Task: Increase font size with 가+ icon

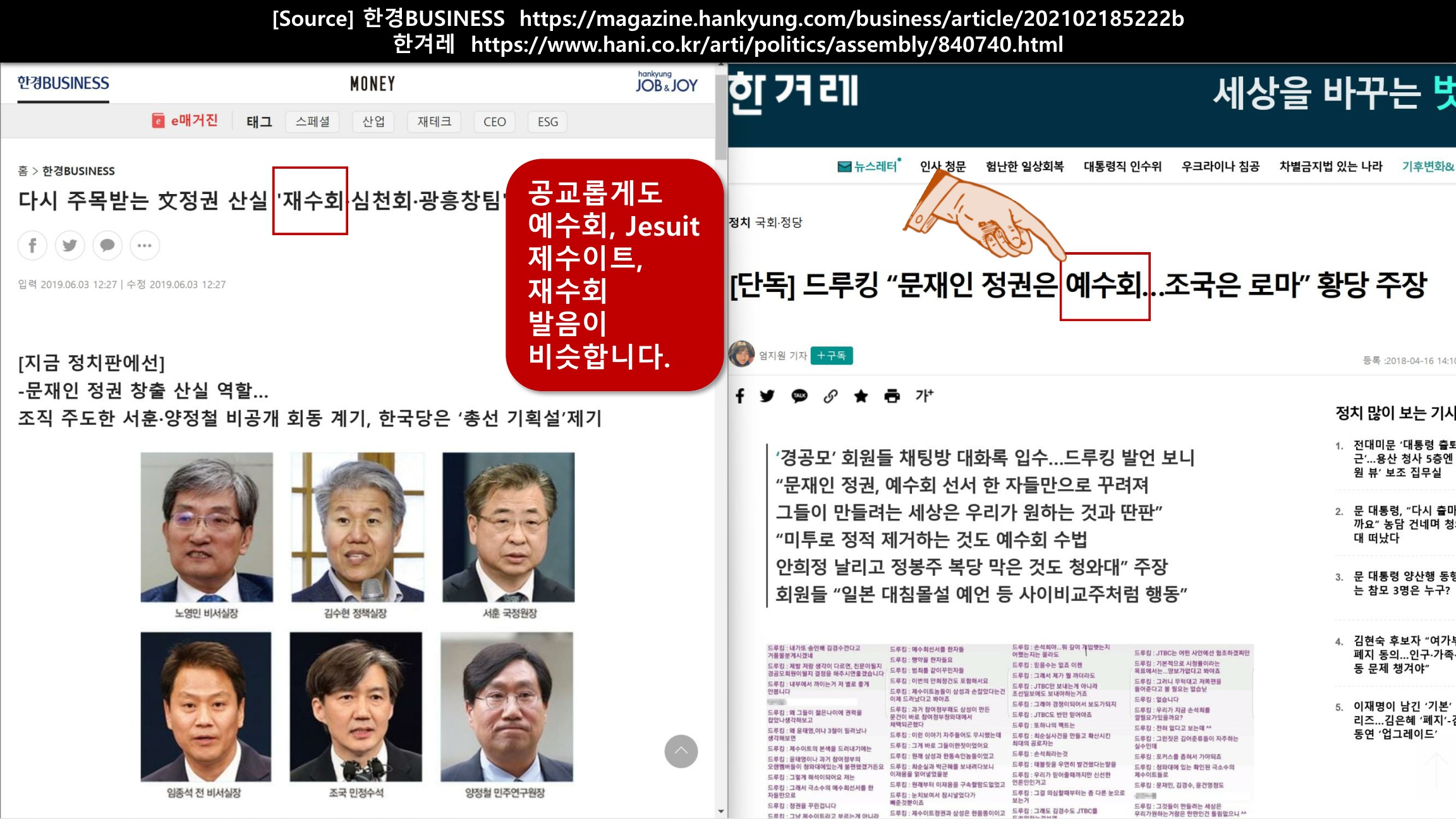Action: (x=924, y=396)
